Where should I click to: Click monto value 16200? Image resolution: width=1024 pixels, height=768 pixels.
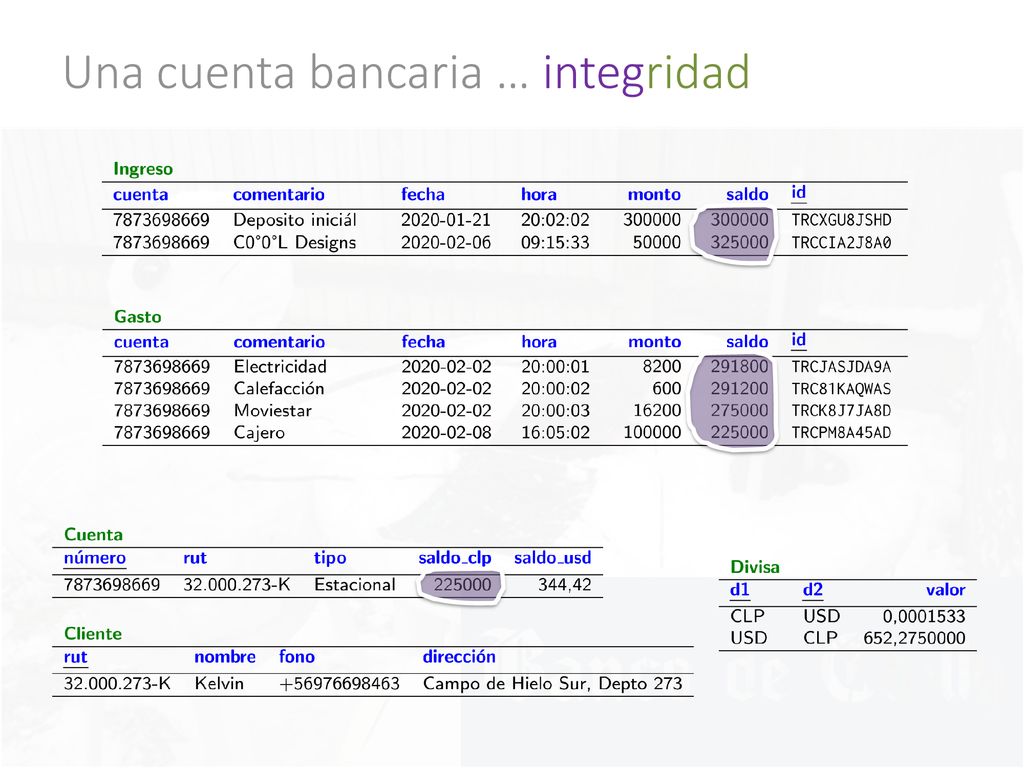657,411
